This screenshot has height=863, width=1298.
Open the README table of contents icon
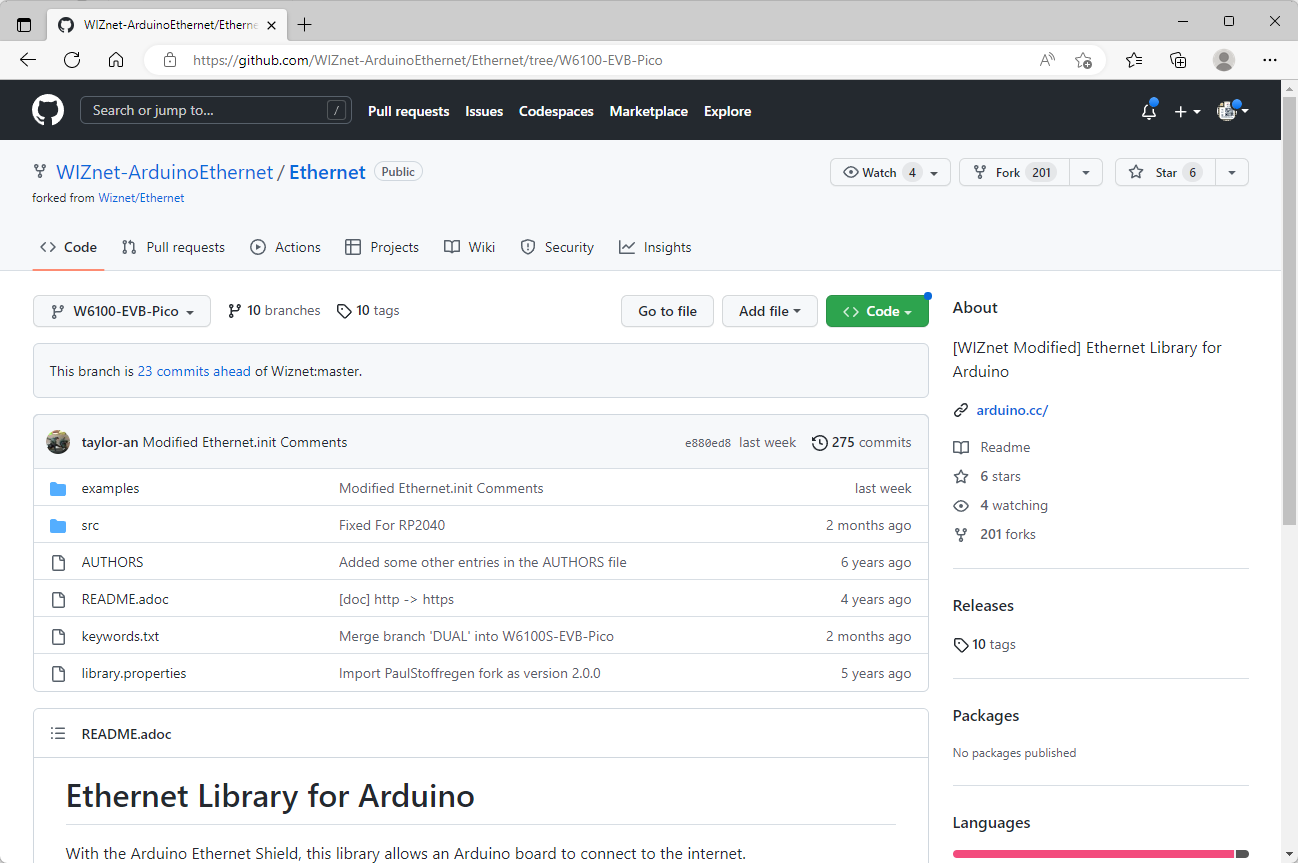click(58, 734)
